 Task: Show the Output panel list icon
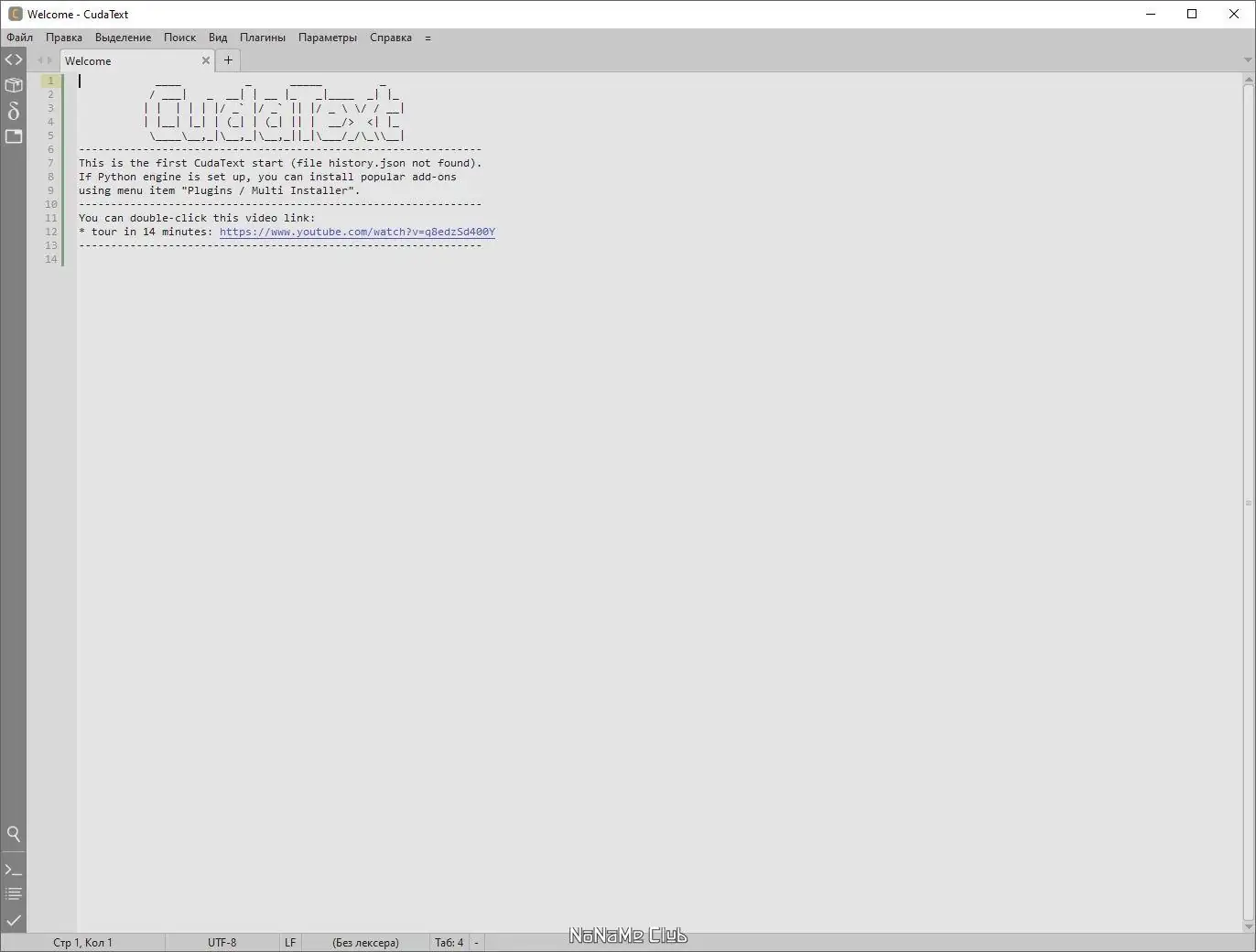(14, 893)
